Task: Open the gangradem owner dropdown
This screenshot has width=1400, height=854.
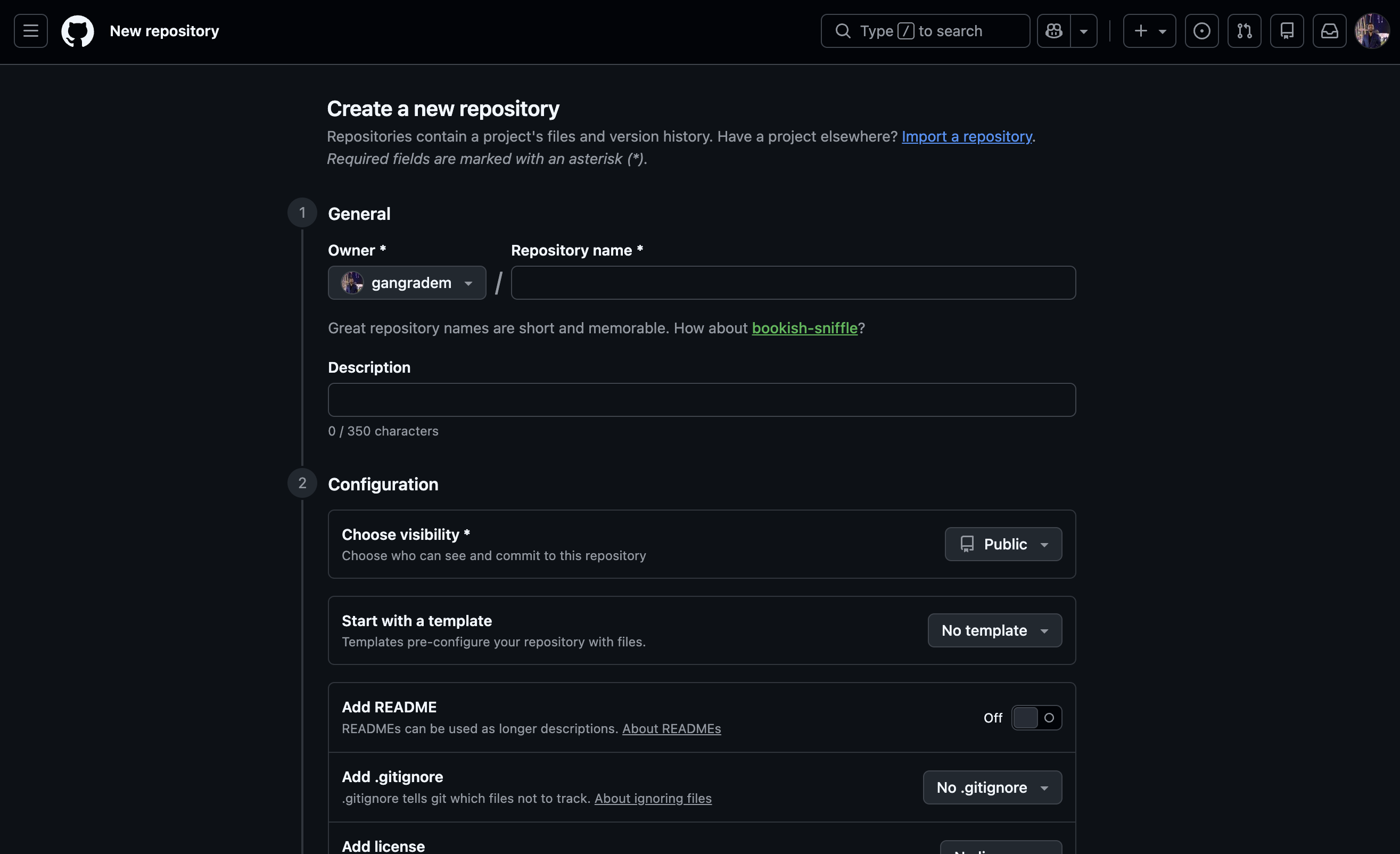Action: tap(407, 282)
